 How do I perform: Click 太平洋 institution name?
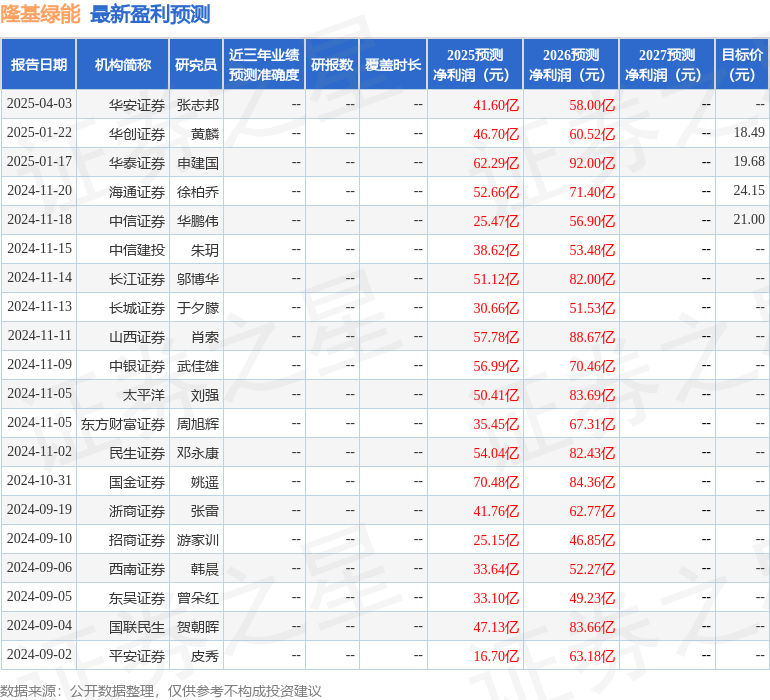(x=143, y=395)
